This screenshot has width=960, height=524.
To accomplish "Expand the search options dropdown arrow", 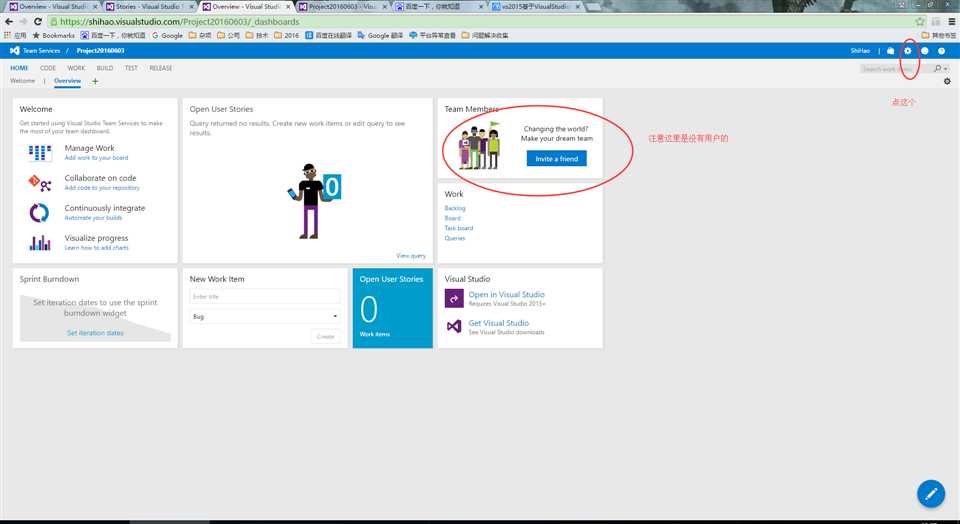I will (946, 69).
